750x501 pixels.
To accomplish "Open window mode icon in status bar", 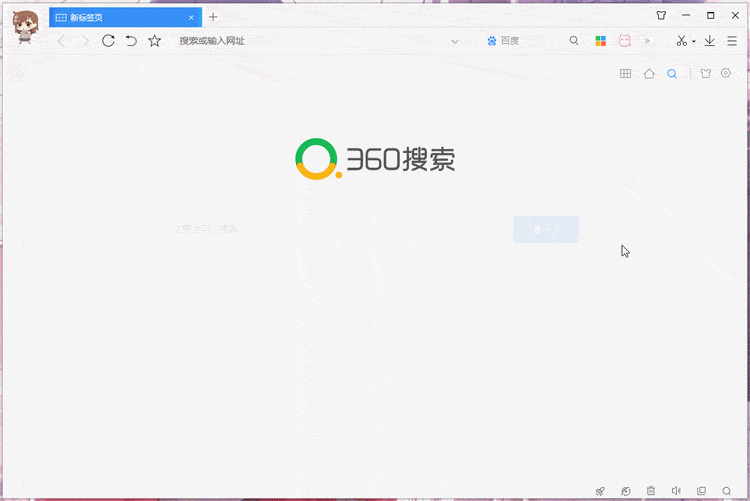I will 701,490.
